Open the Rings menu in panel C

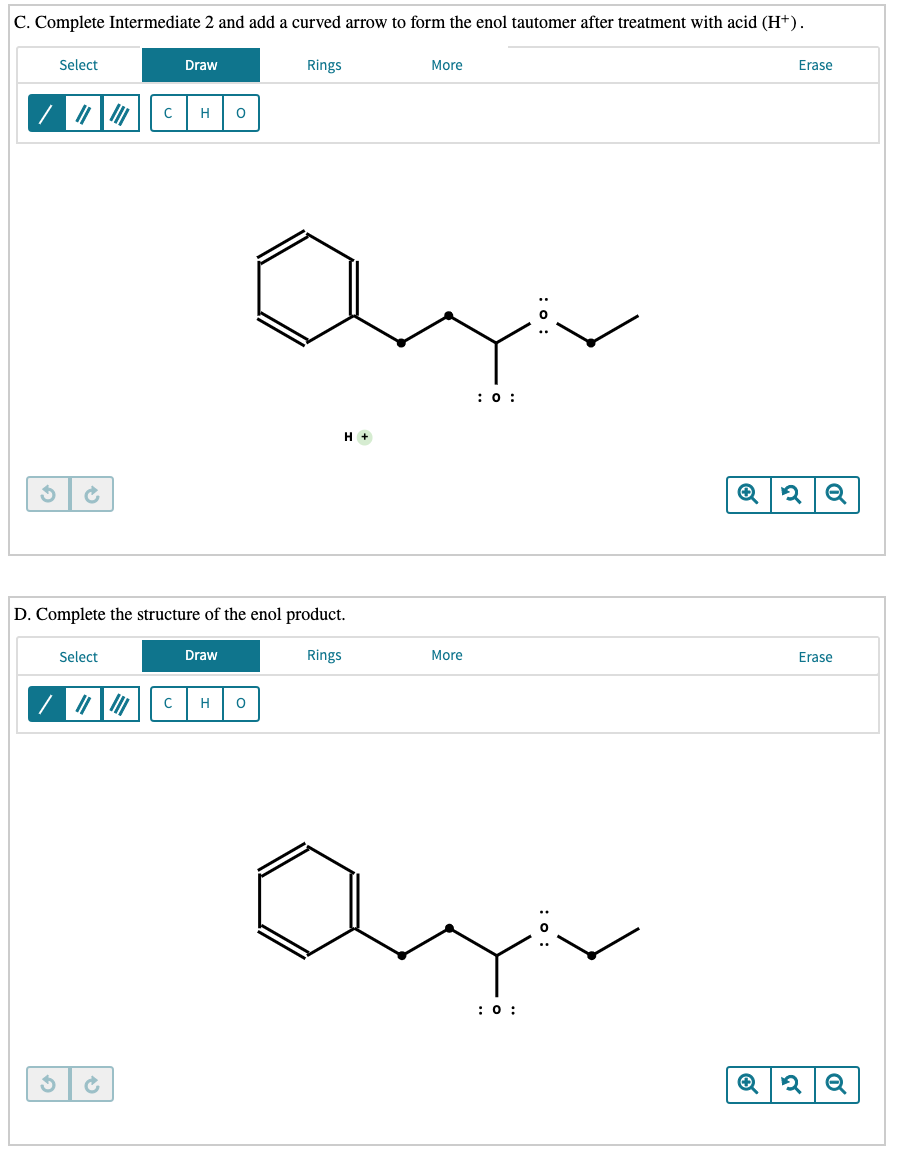(324, 64)
